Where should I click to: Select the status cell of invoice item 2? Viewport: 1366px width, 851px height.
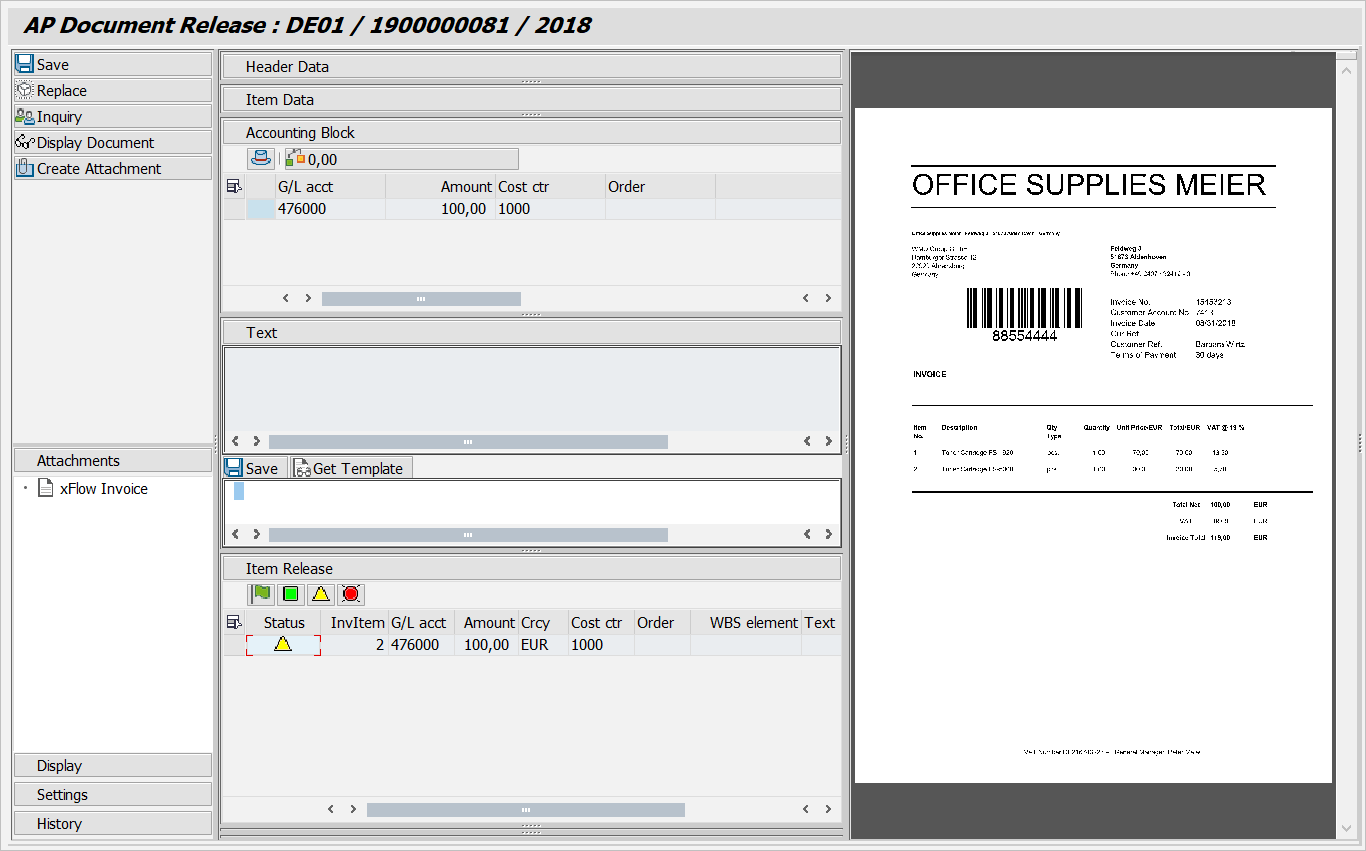click(283, 645)
